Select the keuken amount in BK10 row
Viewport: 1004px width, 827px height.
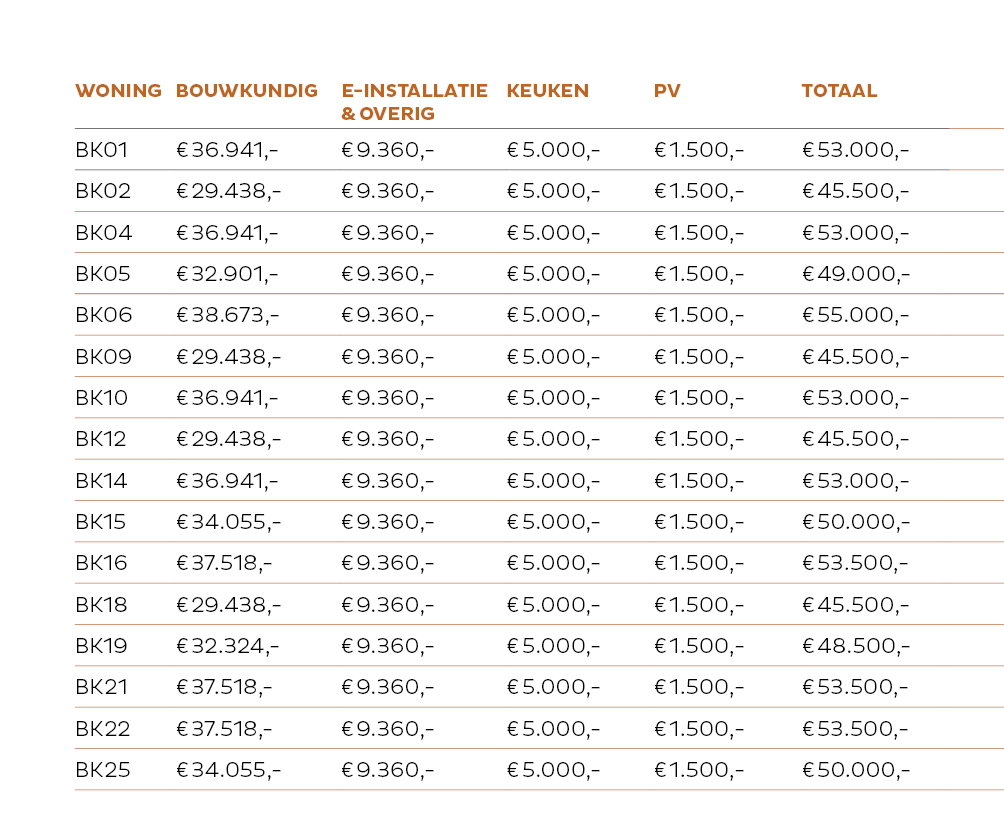(553, 398)
